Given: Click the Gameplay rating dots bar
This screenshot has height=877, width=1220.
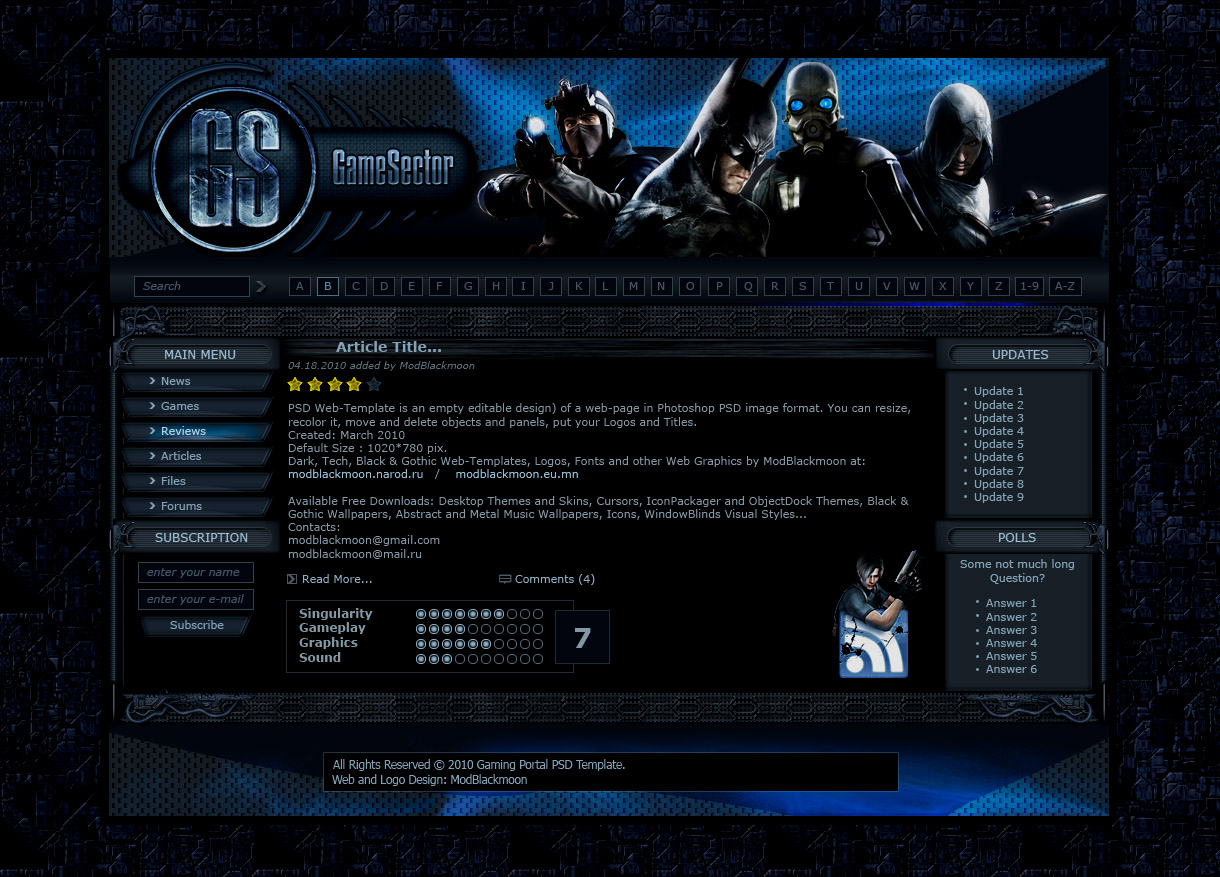Looking at the screenshot, I should 479,629.
